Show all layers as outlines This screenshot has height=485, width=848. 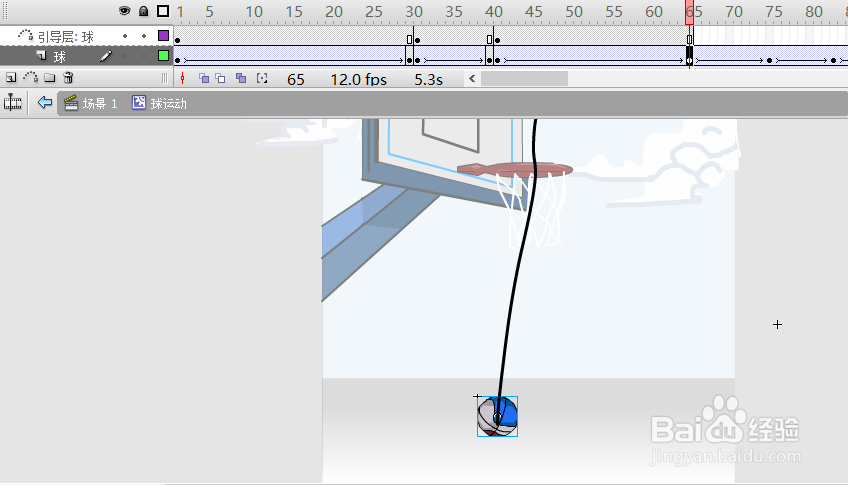point(163,11)
